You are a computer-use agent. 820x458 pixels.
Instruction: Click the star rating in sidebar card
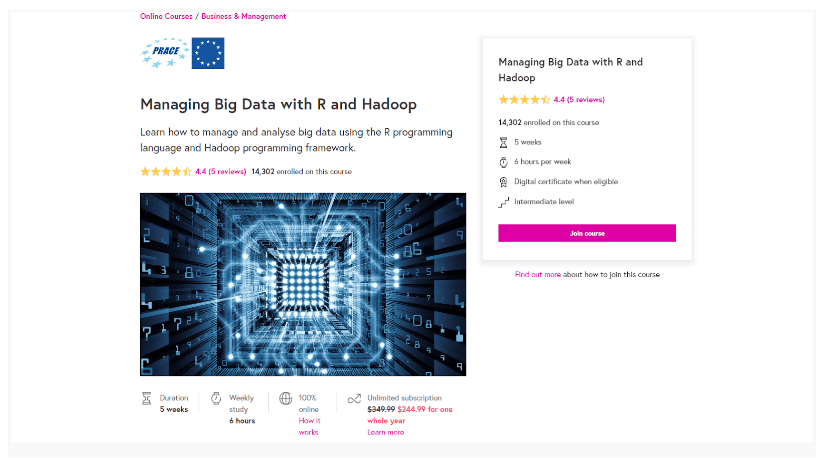523,100
